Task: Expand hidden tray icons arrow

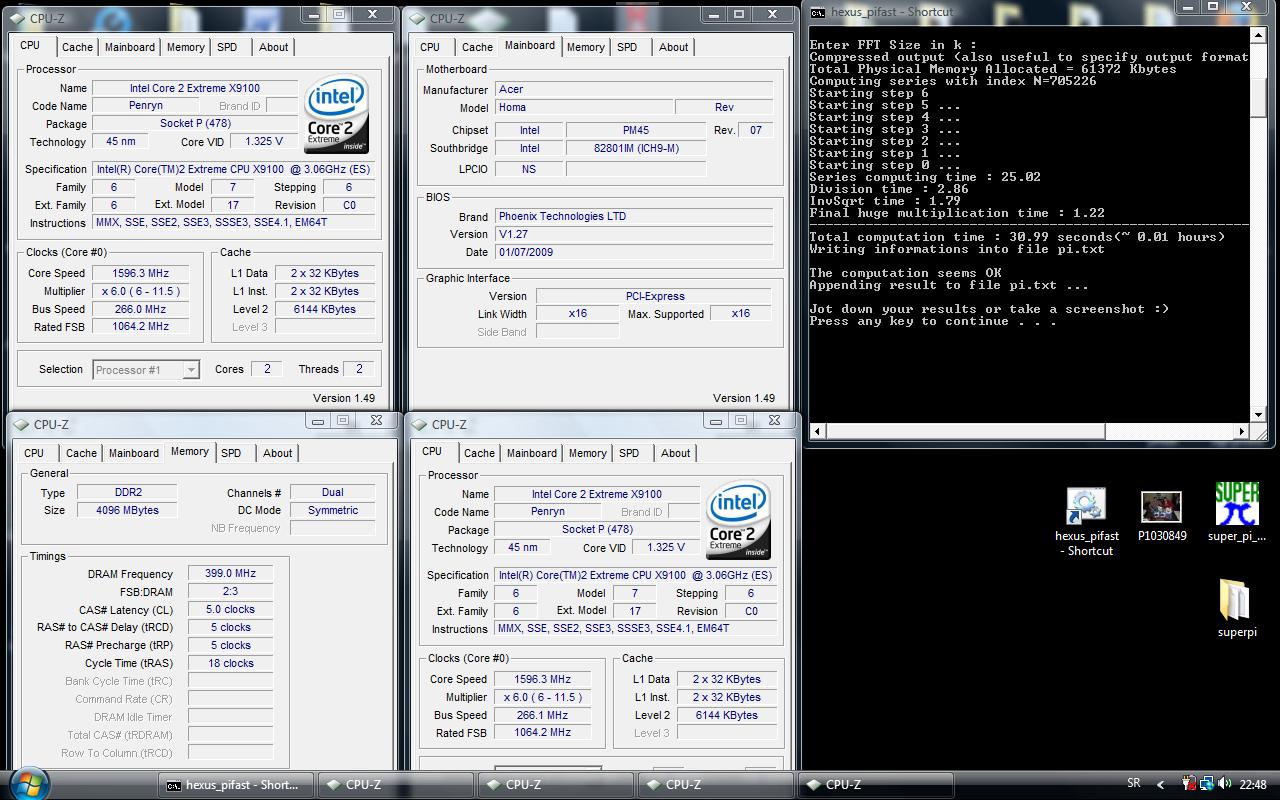Action: (1161, 785)
